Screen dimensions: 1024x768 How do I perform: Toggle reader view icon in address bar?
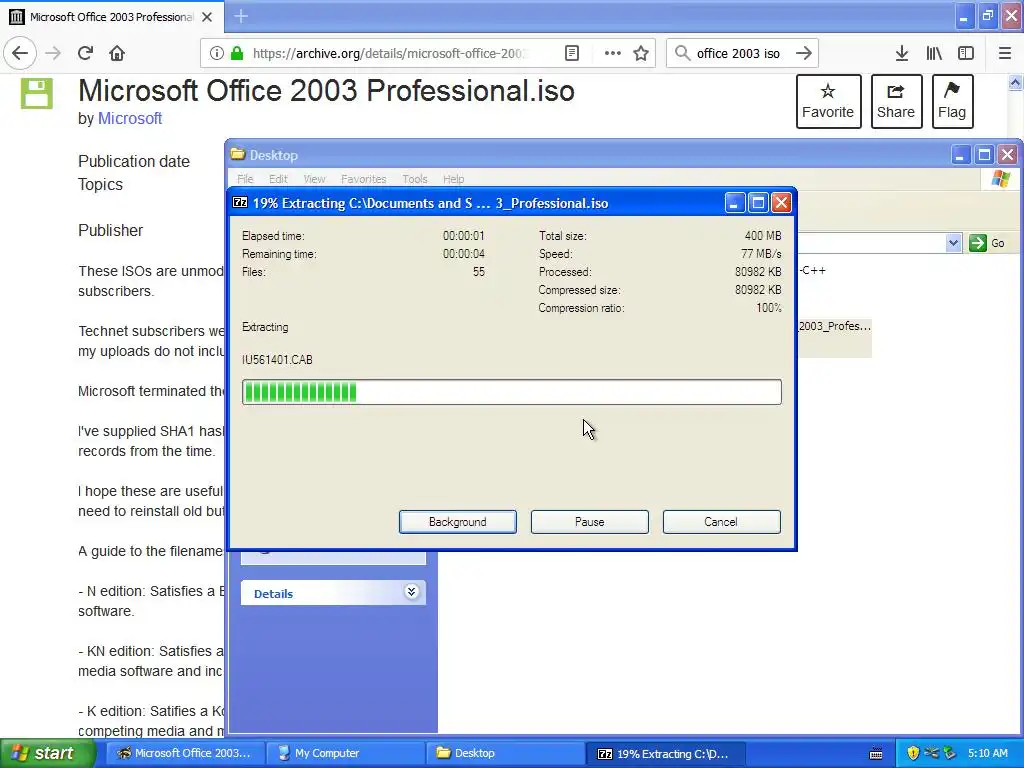[571, 53]
